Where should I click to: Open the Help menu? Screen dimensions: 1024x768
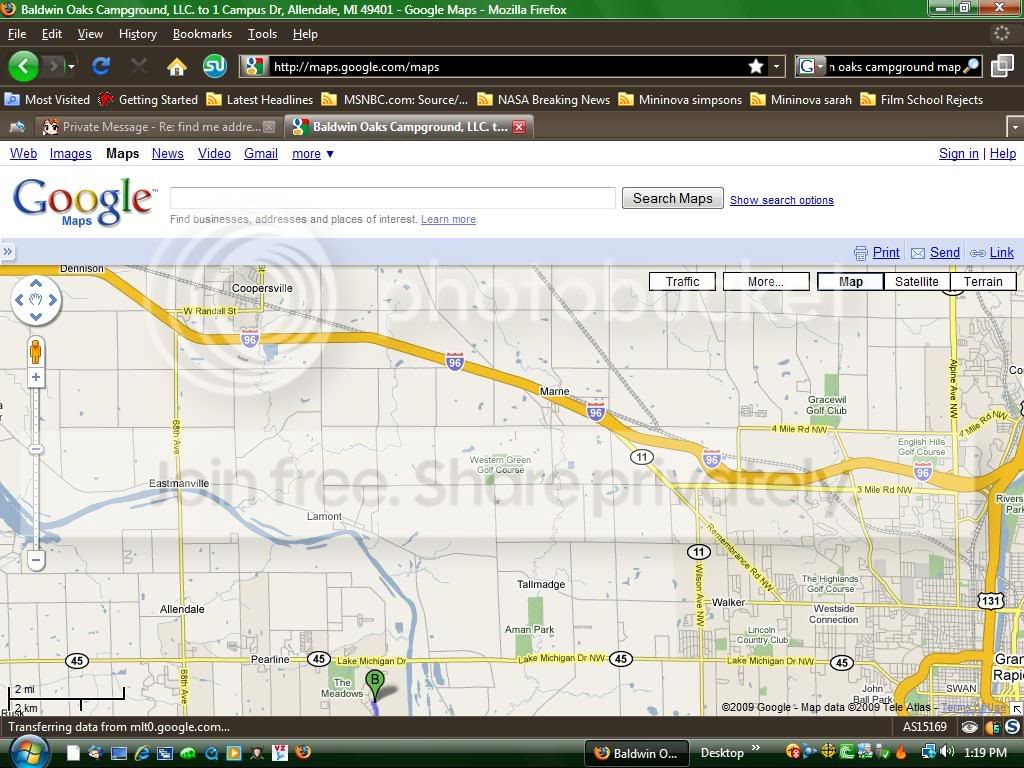click(x=305, y=34)
